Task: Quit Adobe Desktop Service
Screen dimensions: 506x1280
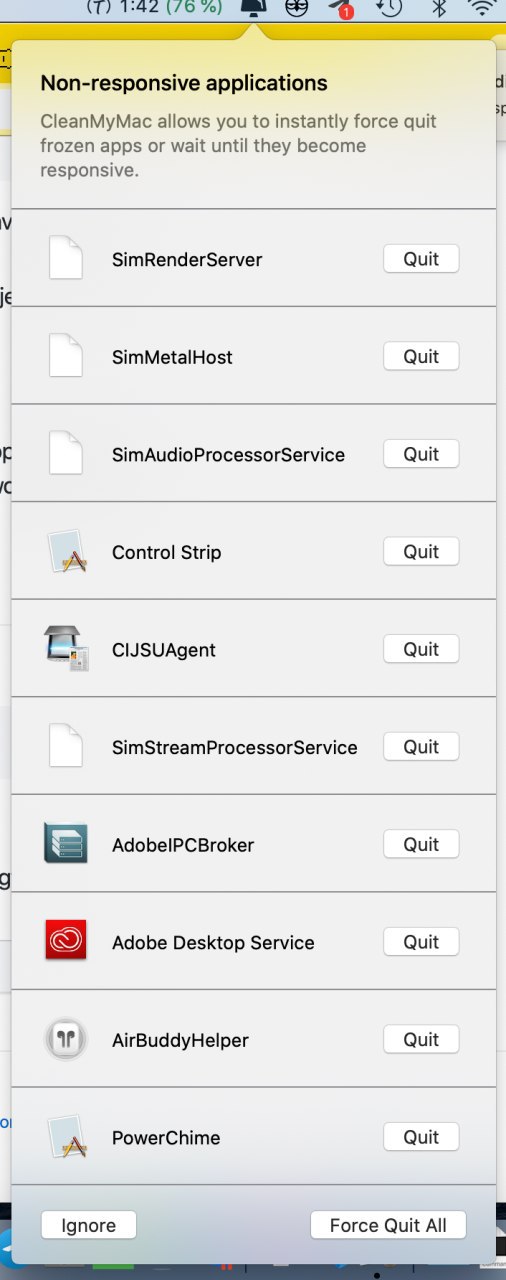Action: click(421, 942)
